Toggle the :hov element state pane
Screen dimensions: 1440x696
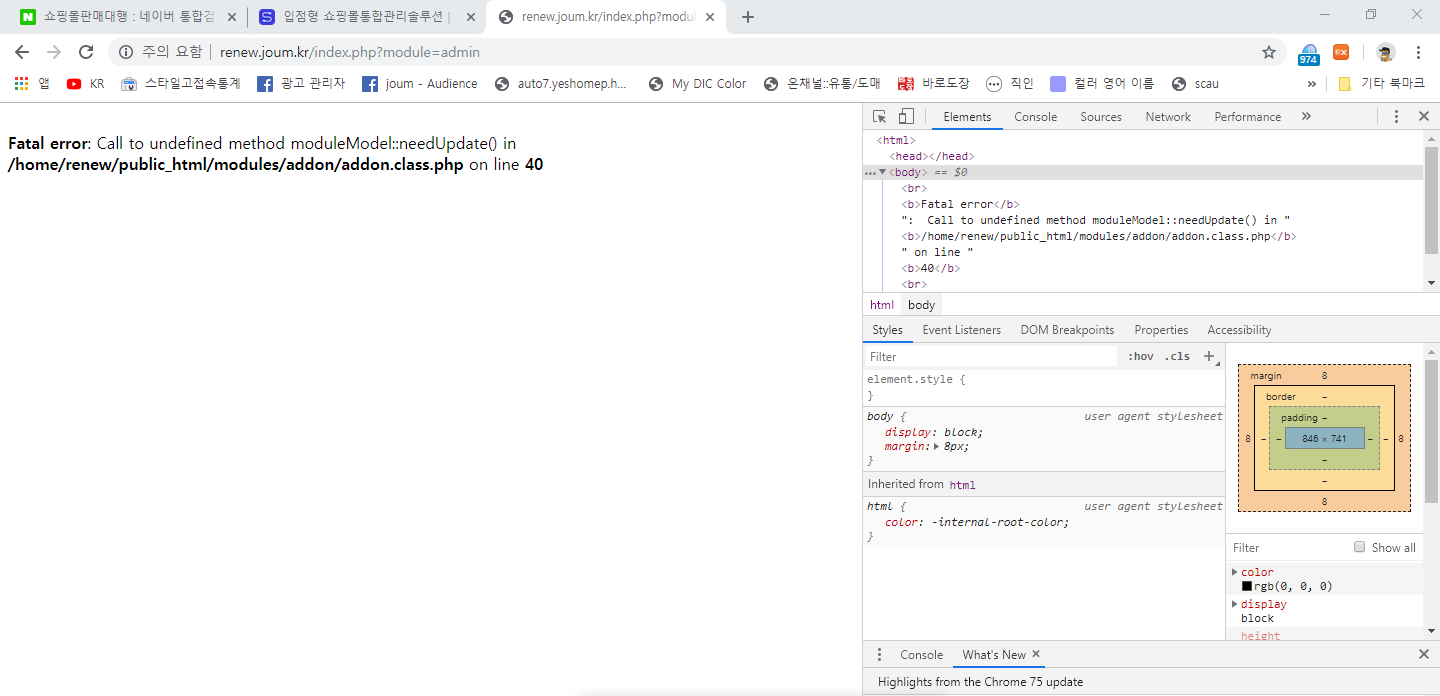(x=1141, y=356)
